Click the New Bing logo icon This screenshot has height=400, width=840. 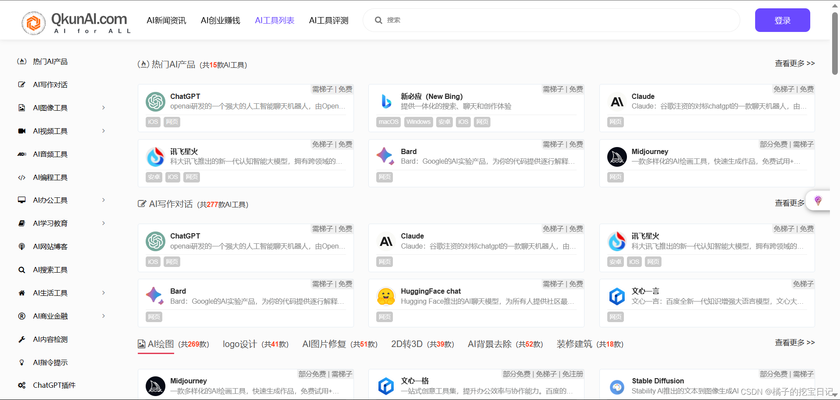[x=386, y=101]
